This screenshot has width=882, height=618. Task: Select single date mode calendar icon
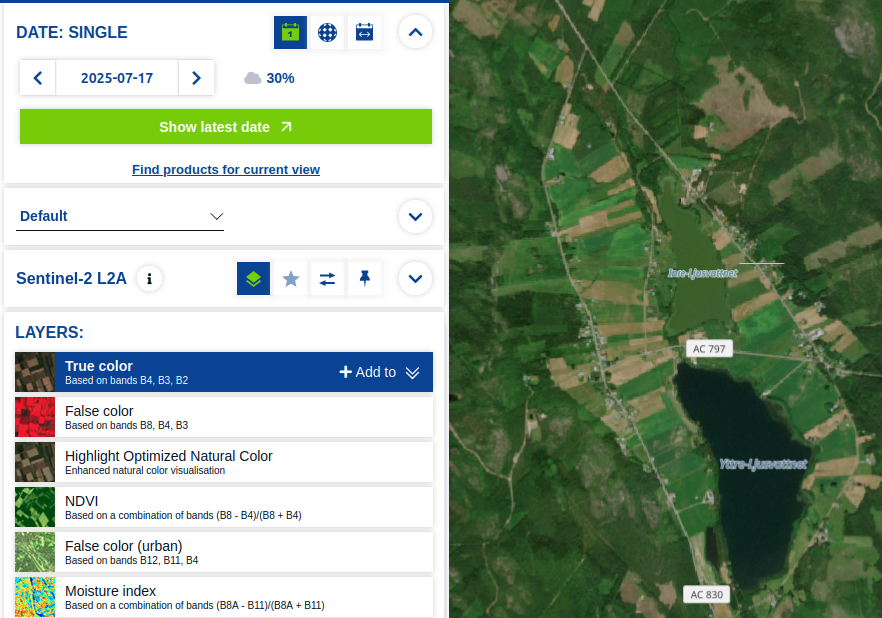click(x=290, y=32)
